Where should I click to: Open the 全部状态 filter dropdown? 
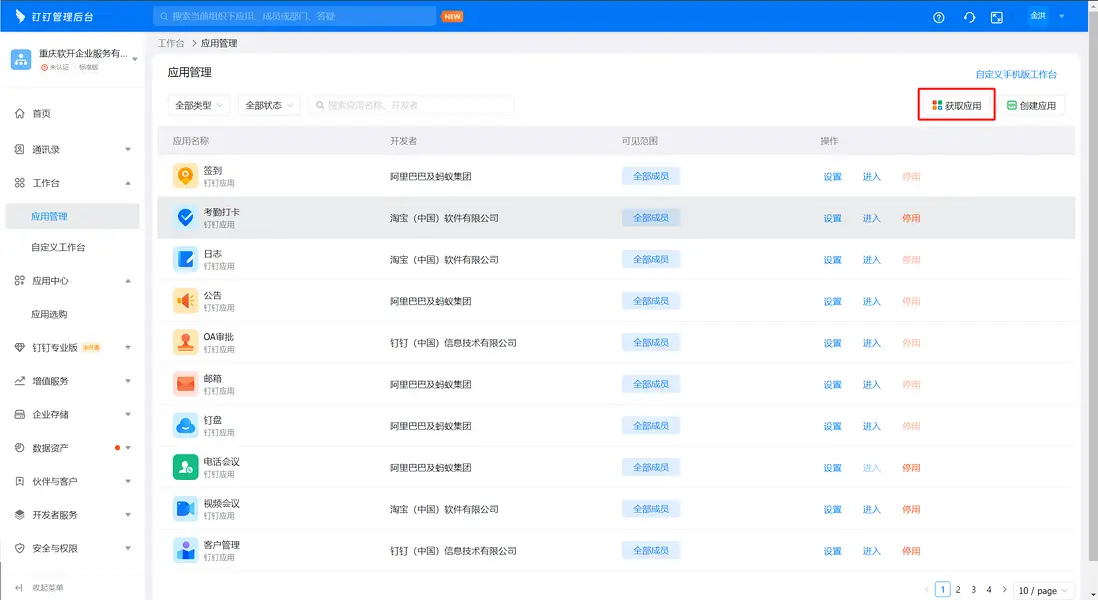click(x=269, y=105)
